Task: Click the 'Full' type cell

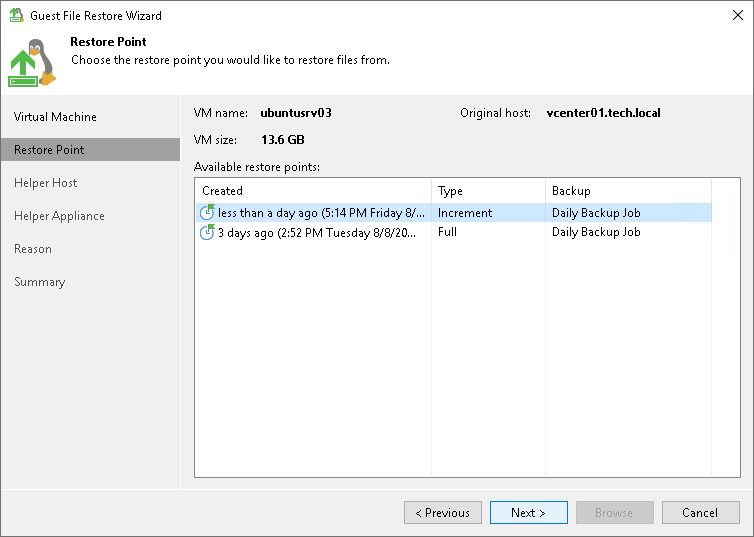Action: [447, 232]
